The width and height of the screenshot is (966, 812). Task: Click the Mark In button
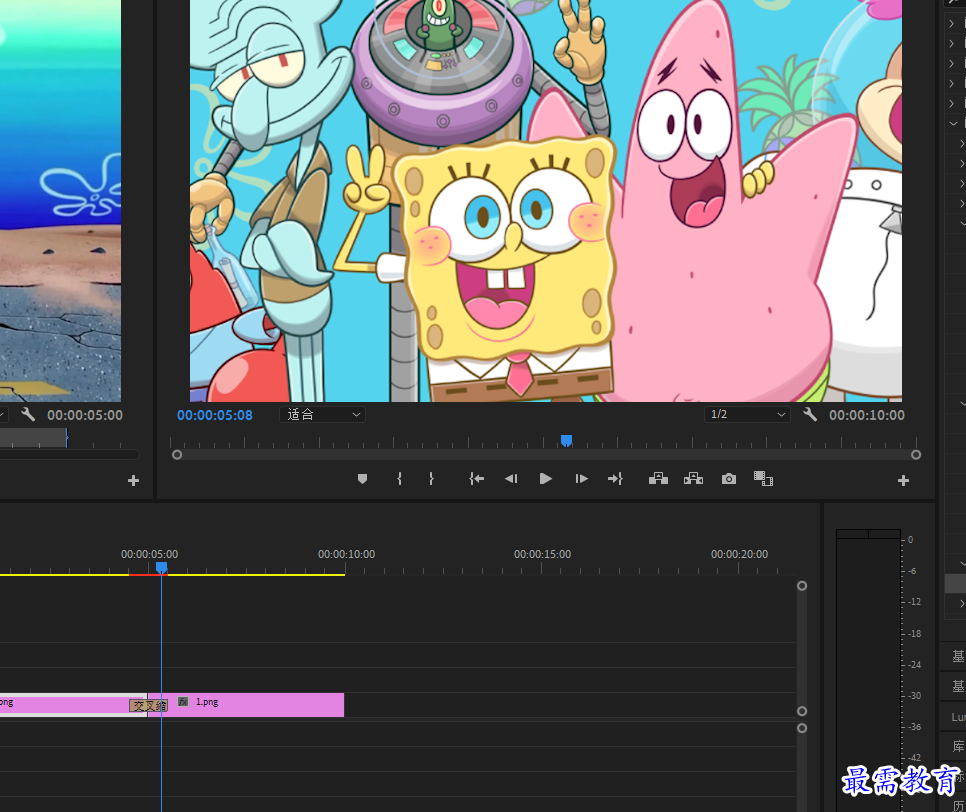point(399,479)
